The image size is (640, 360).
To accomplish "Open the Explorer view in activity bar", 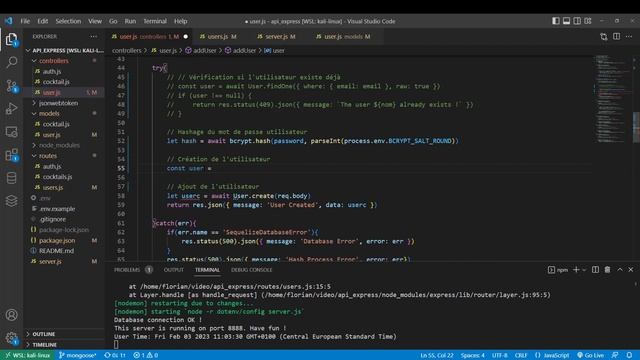I will pos(11,40).
